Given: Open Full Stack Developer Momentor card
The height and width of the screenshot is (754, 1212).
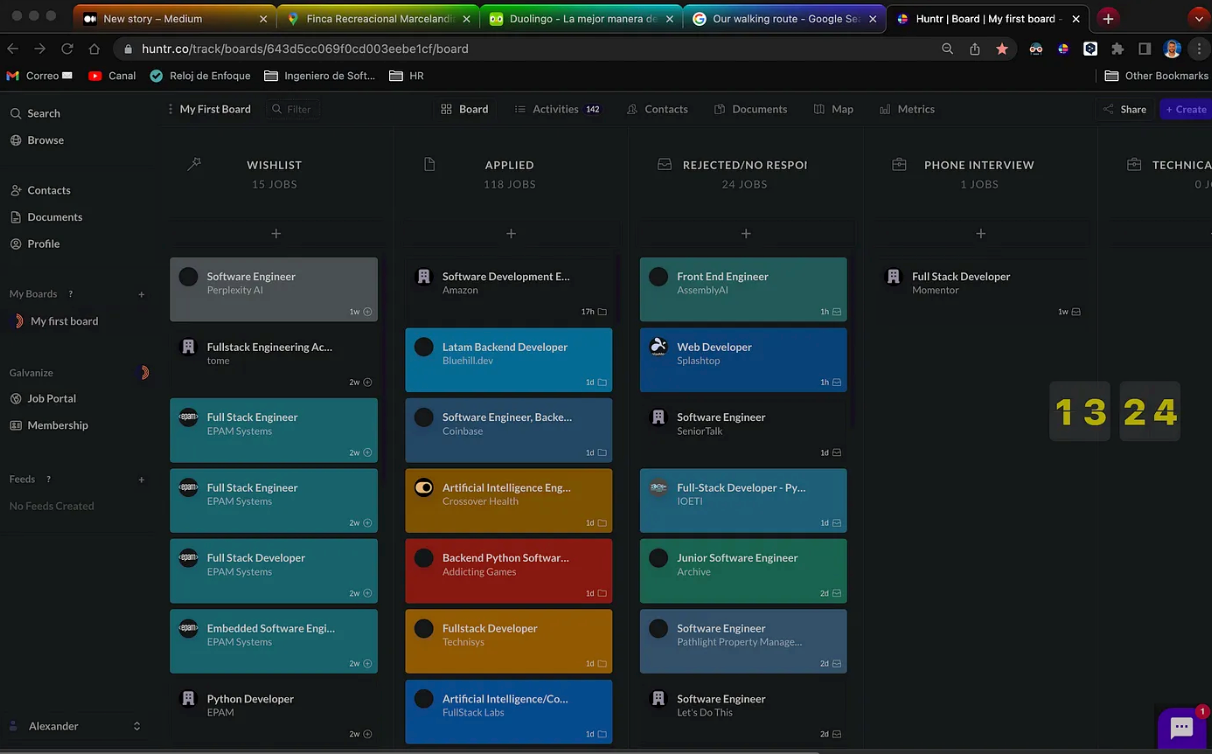Looking at the screenshot, I should (979, 289).
